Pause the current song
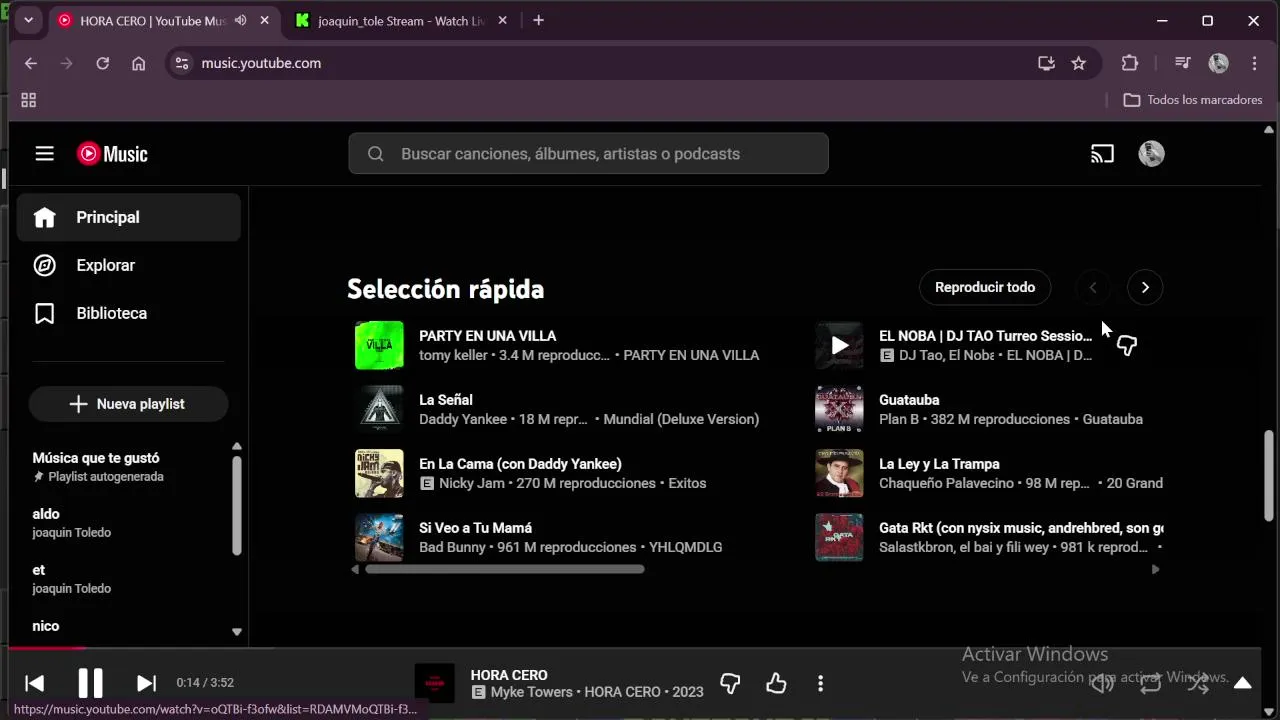Viewport: 1280px width, 720px height. tap(90, 683)
